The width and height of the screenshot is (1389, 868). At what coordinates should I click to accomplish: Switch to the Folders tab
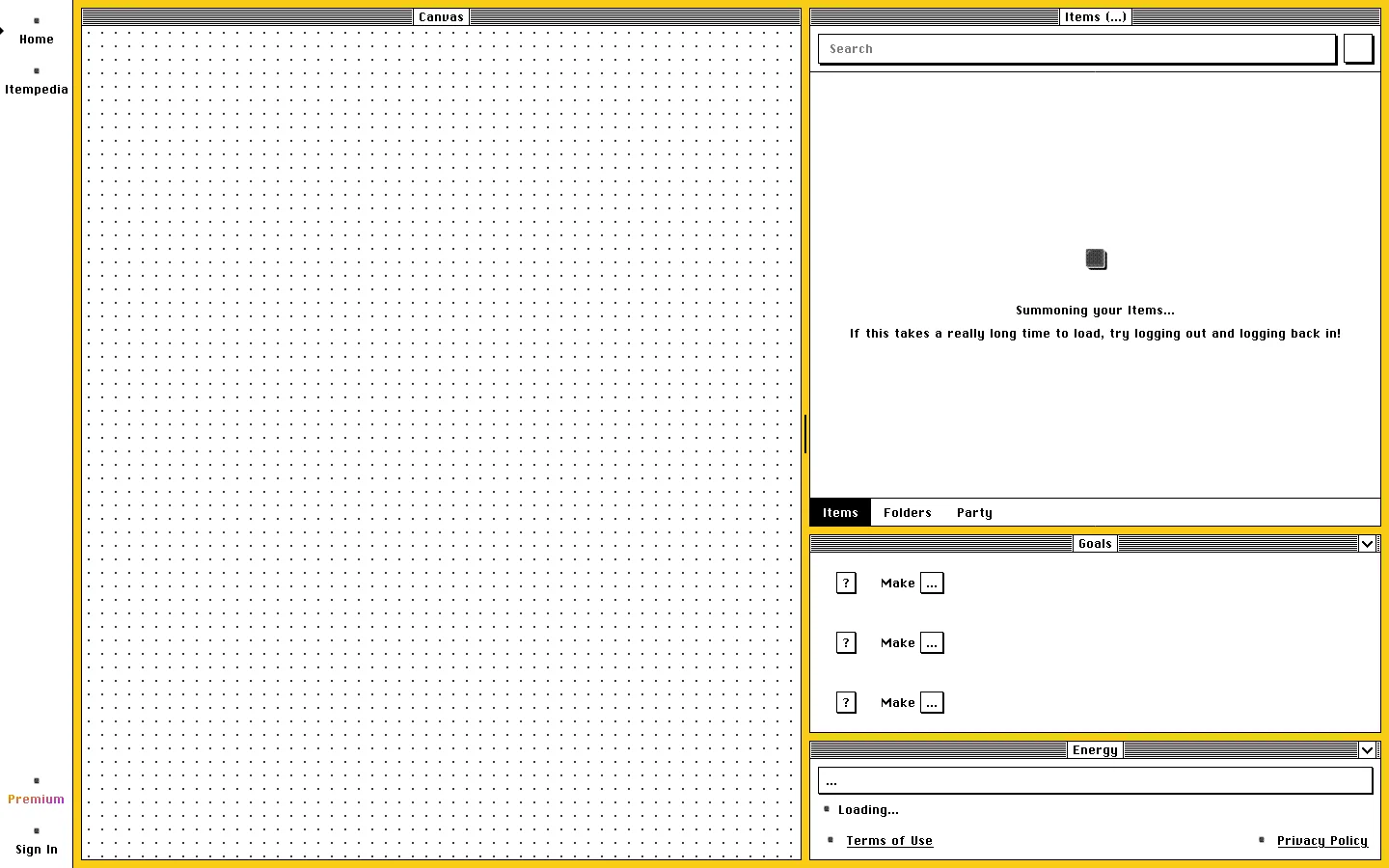pos(907,513)
